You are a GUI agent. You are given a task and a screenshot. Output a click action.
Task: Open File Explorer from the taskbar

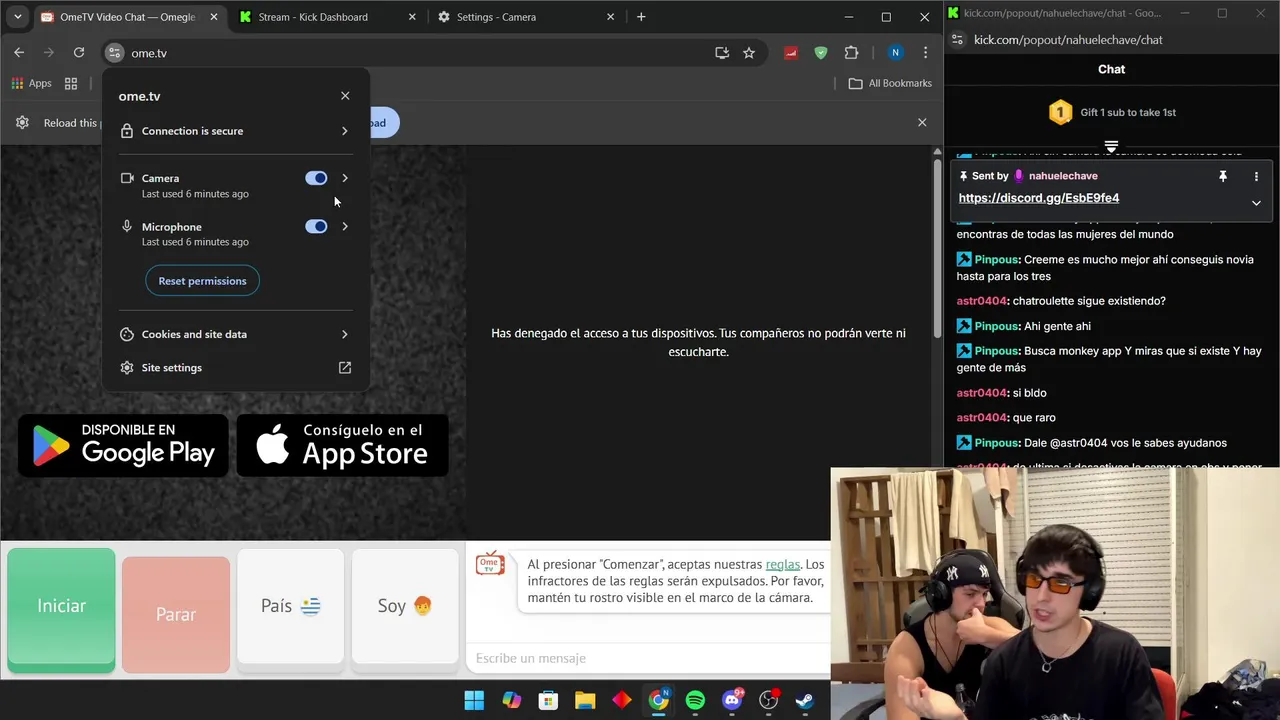[x=585, y=700]
